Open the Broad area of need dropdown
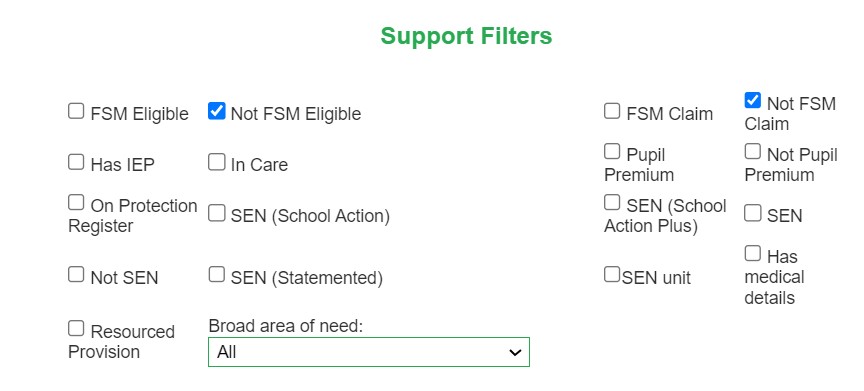Screen dimensions: 864x391 point(369,352)
